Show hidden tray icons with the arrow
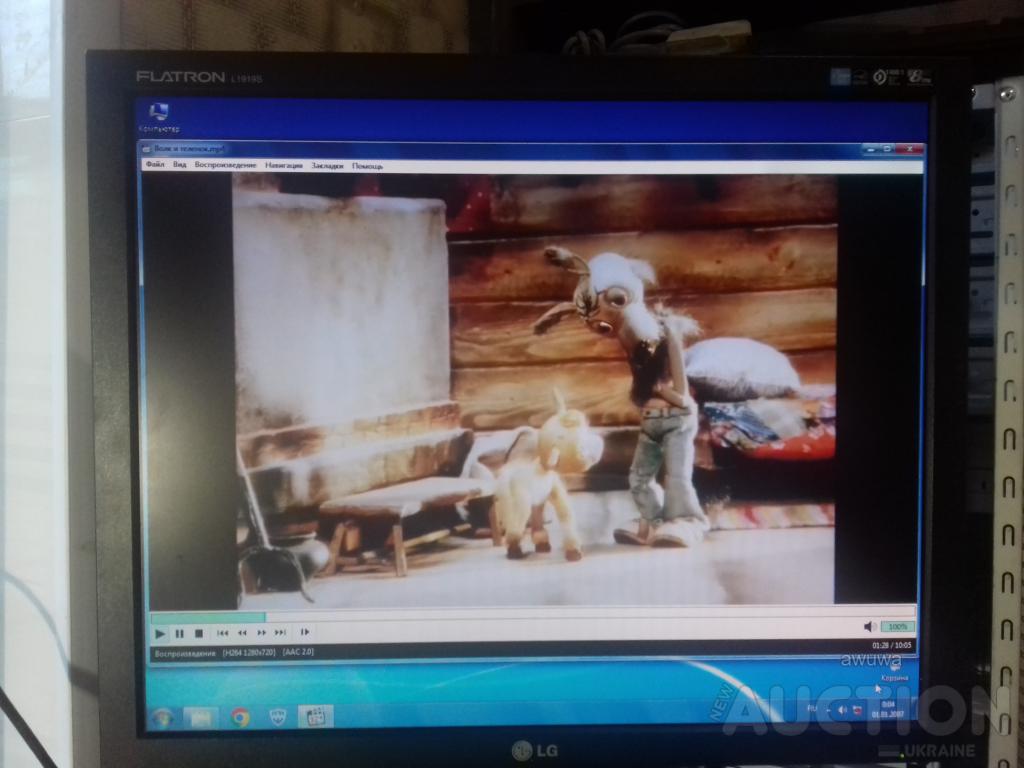Screen dimensions: 1024x768 coord(829,709)
